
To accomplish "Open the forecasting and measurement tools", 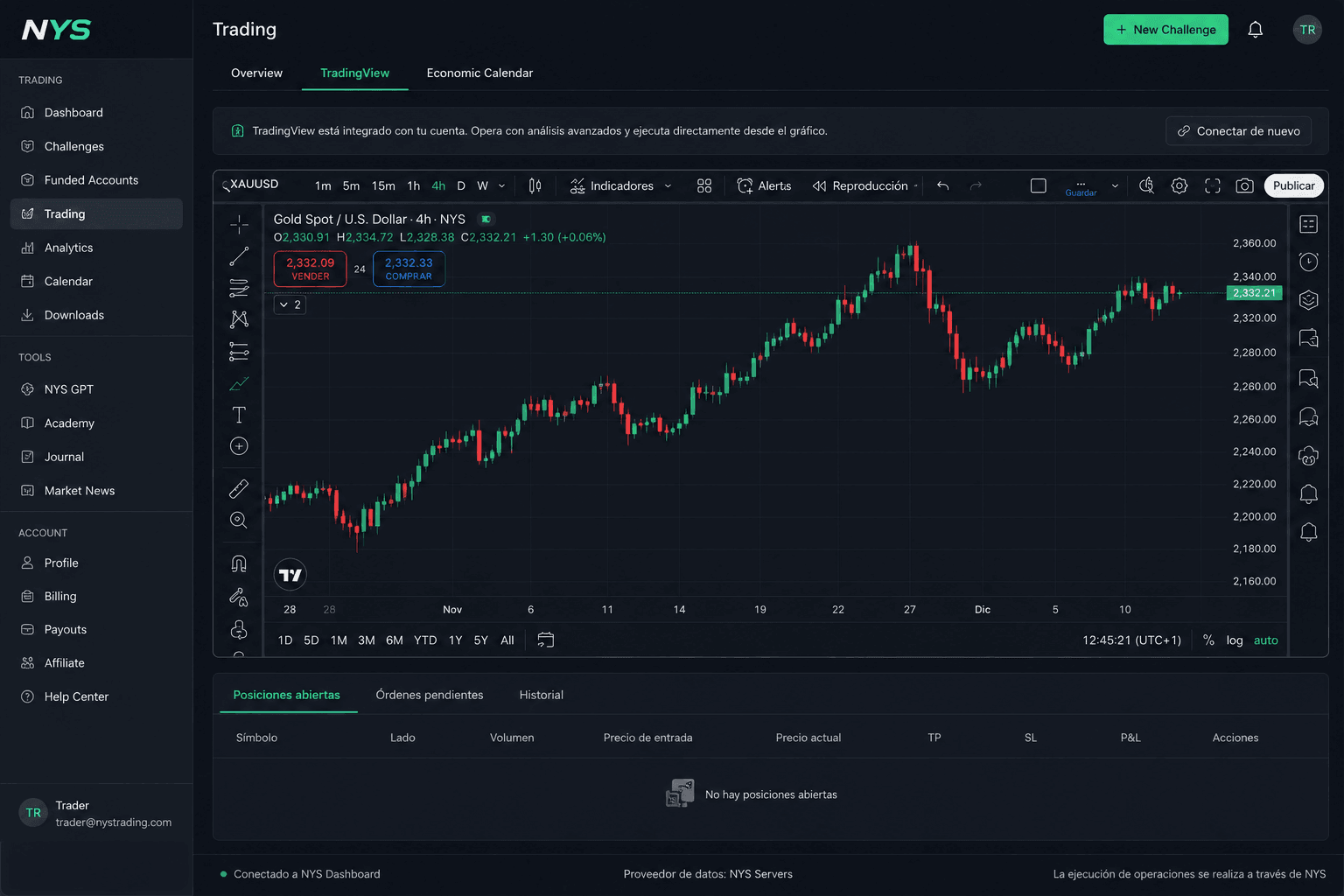I will tap(239, 352).
